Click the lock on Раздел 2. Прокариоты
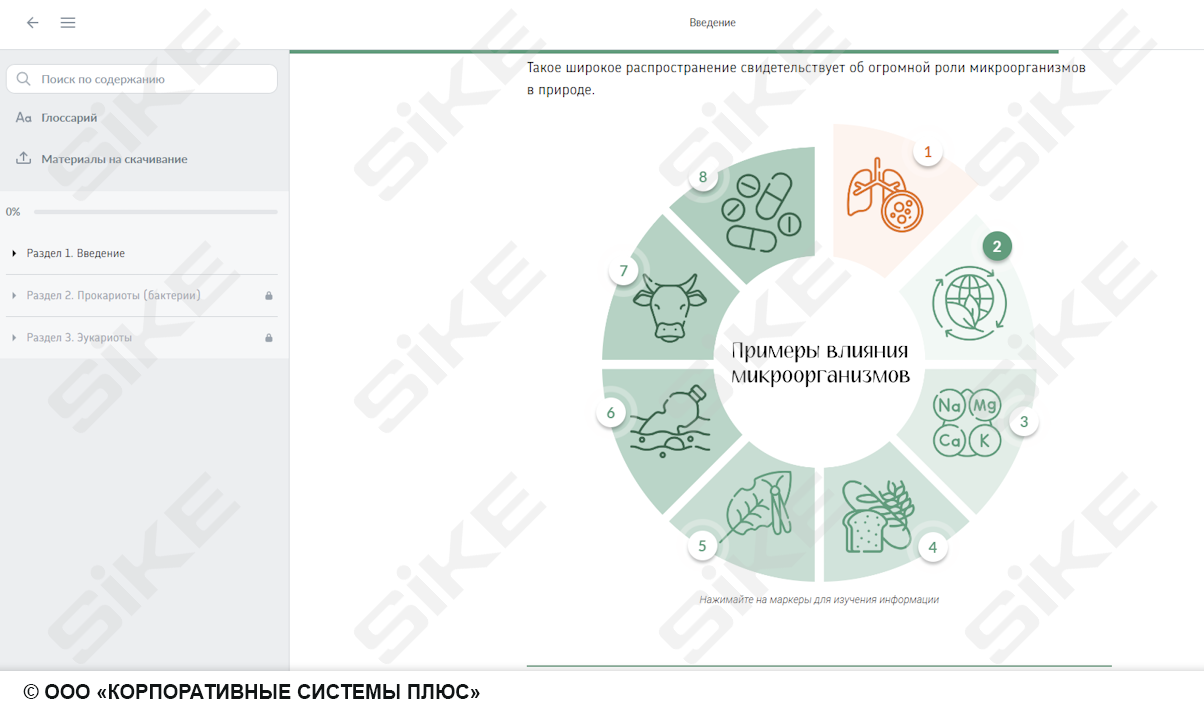 point(268,295)
